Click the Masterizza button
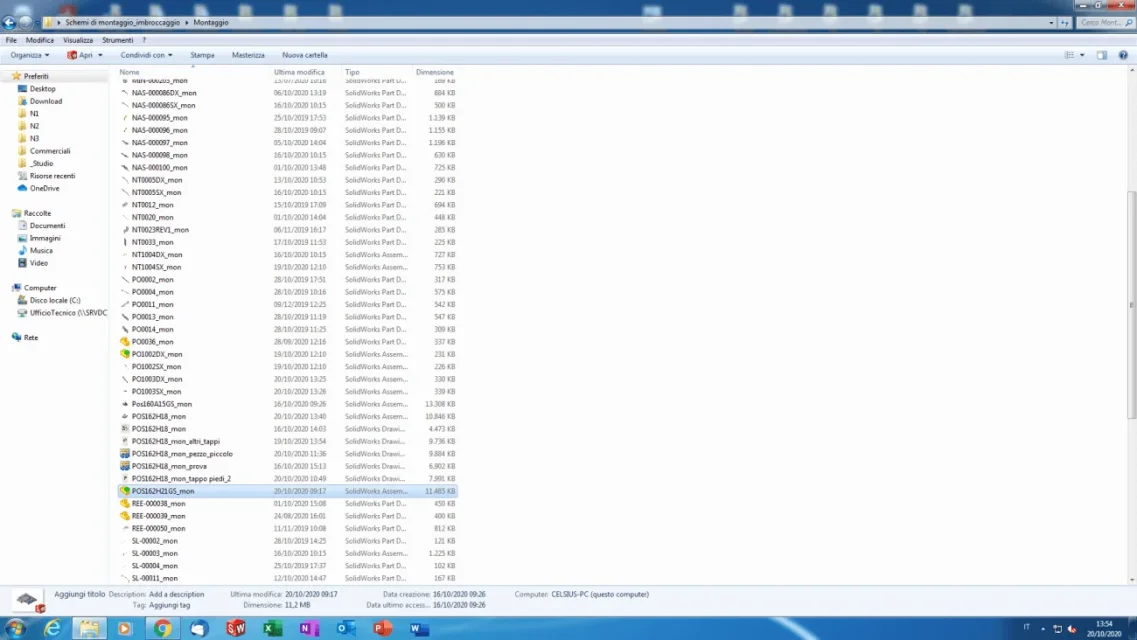 248,55
